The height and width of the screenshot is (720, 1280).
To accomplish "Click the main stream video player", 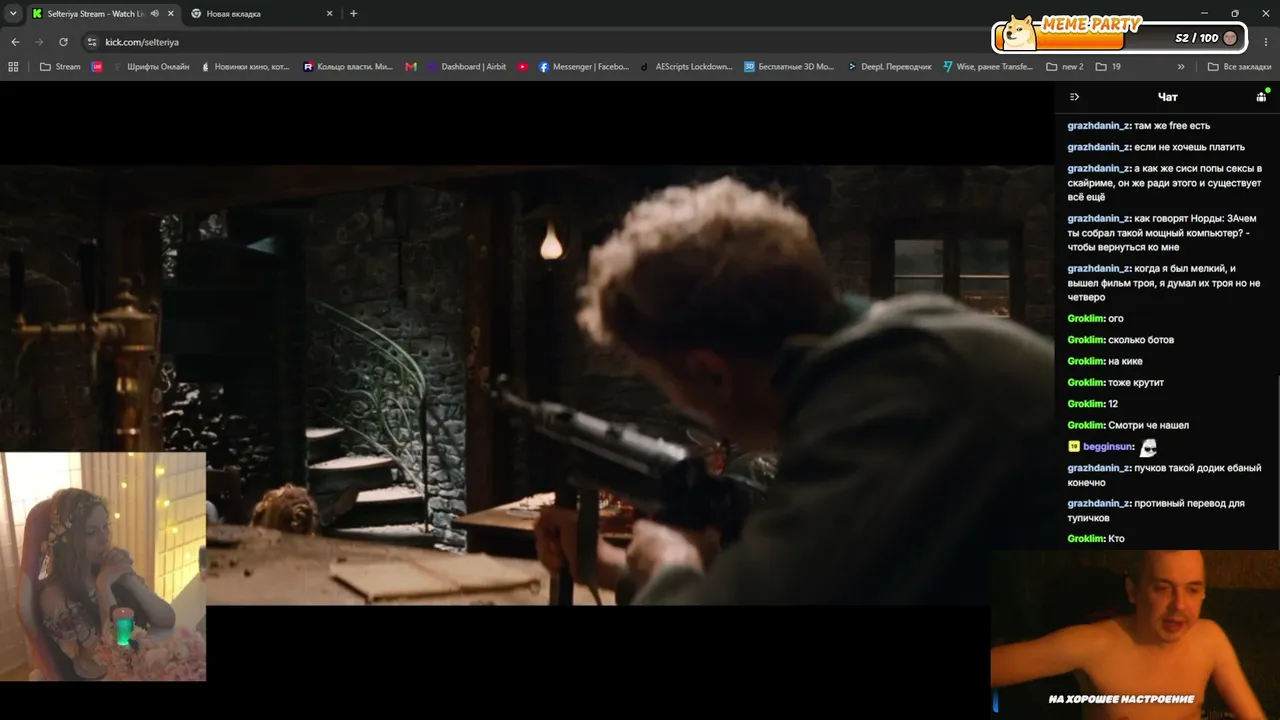I will pos(527,385).
